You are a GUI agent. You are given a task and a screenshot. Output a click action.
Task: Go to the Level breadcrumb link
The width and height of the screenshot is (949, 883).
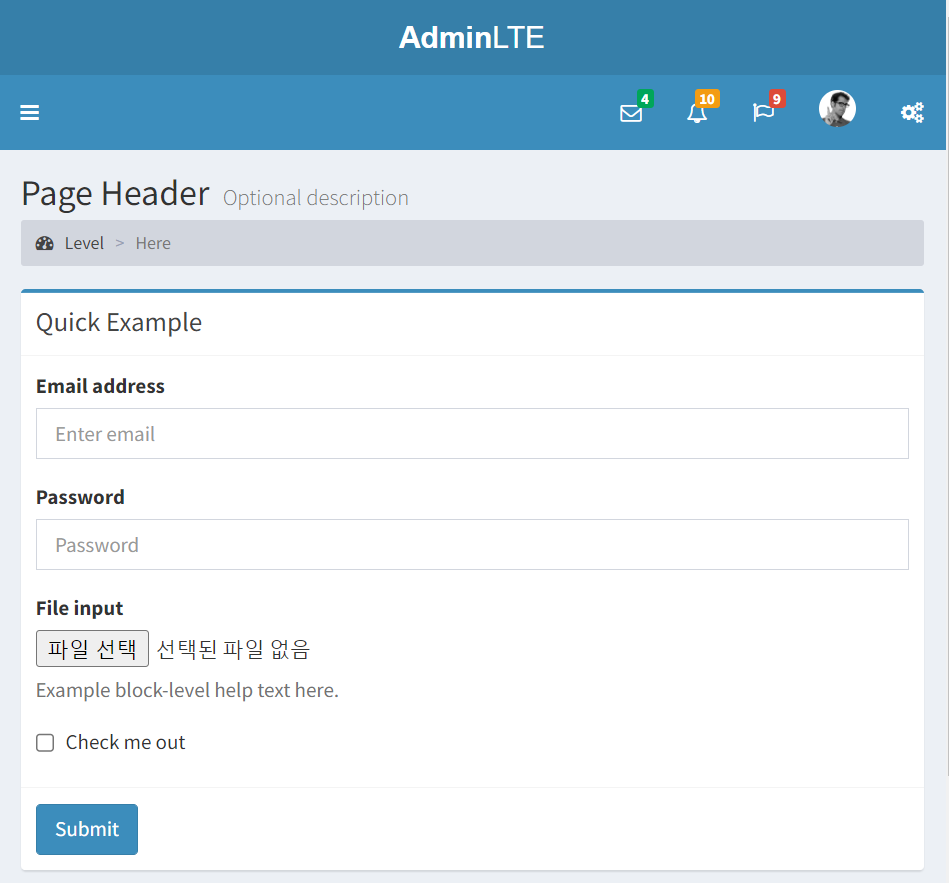coord(84,243)
